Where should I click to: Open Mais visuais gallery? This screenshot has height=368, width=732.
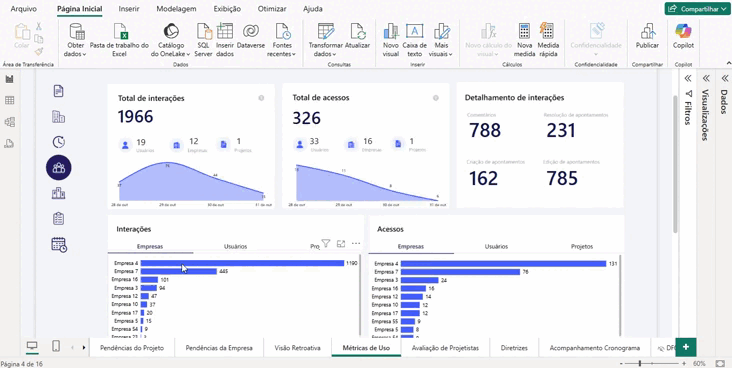[442, 40]
